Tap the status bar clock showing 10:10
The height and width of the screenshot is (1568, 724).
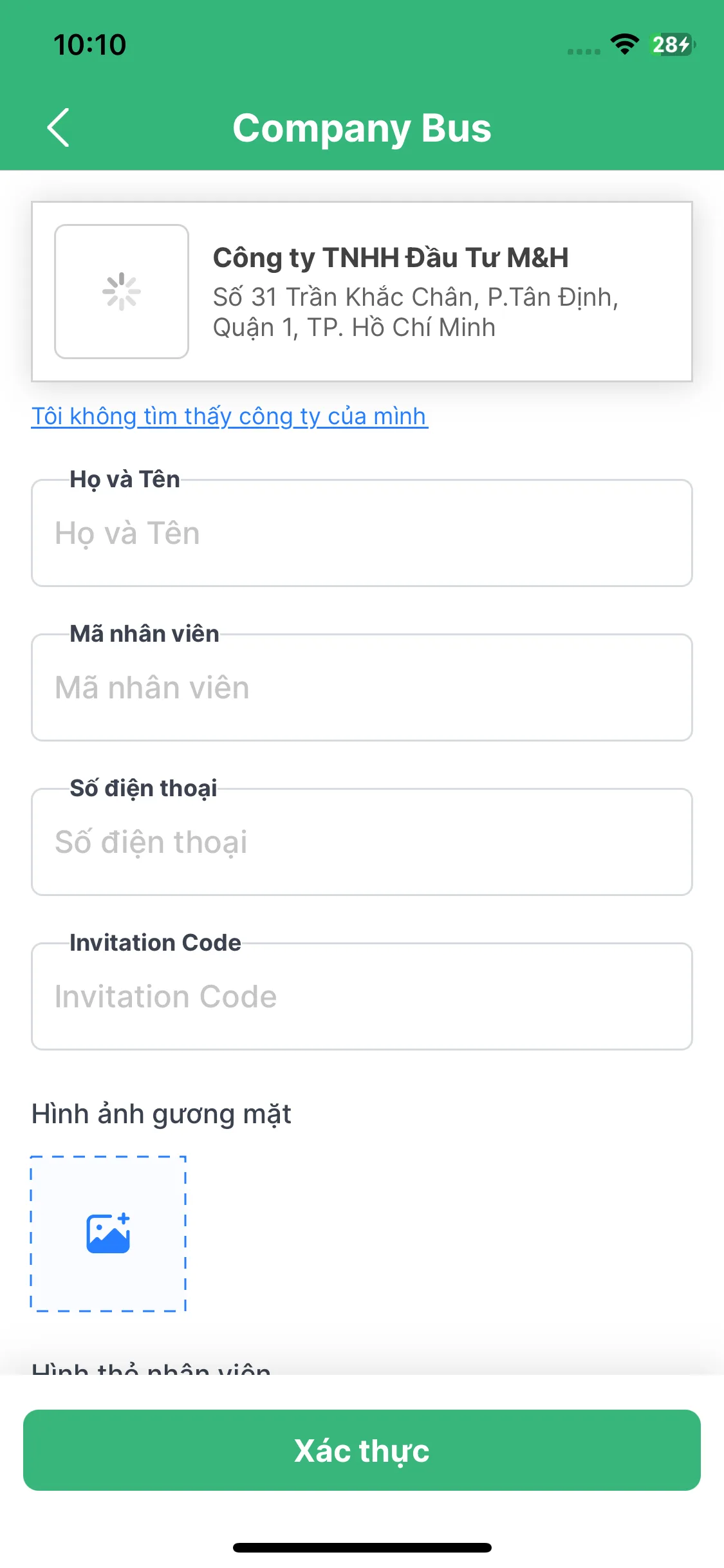[89, 44]
